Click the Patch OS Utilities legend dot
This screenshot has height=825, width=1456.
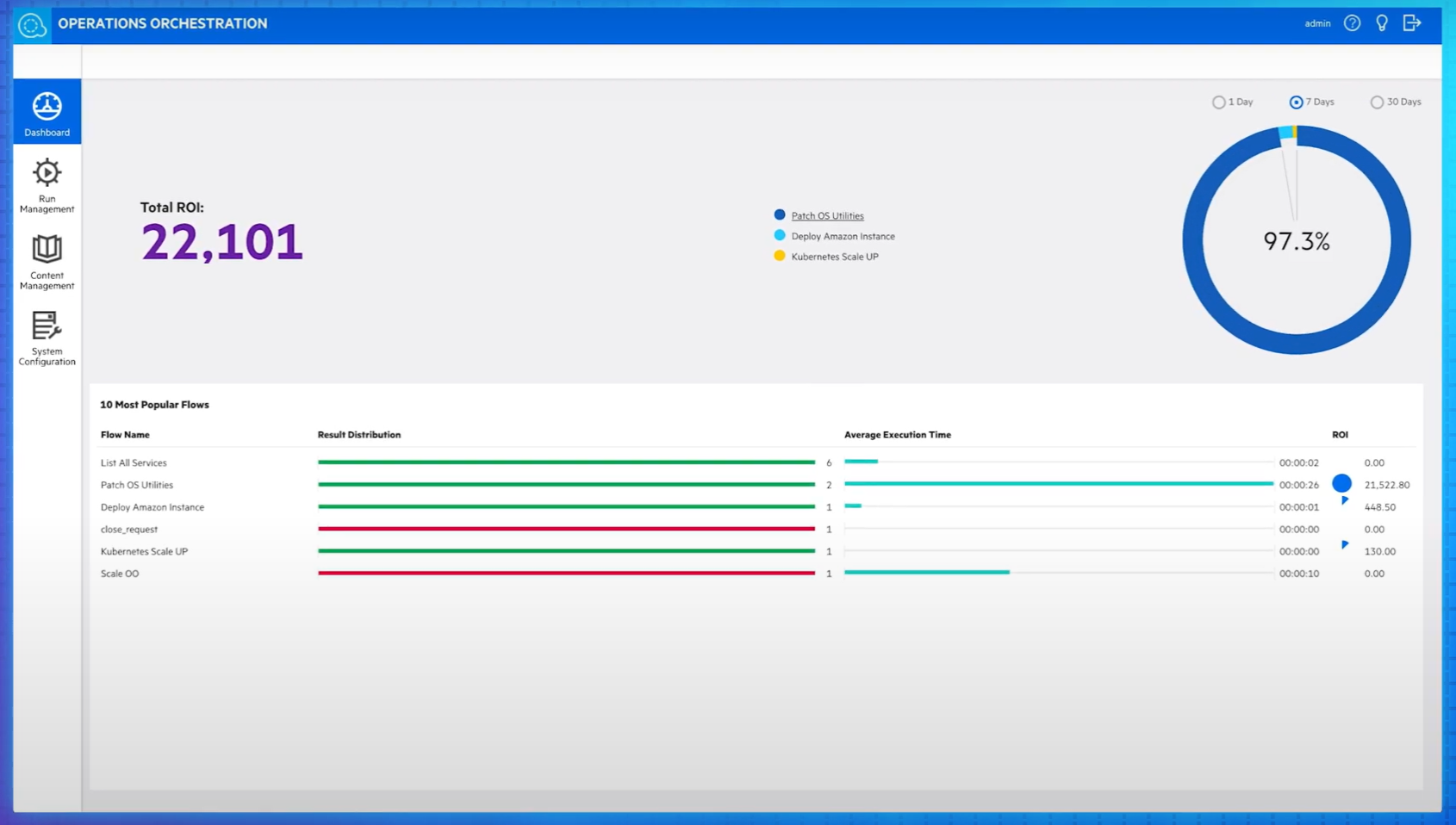point(780,215)
